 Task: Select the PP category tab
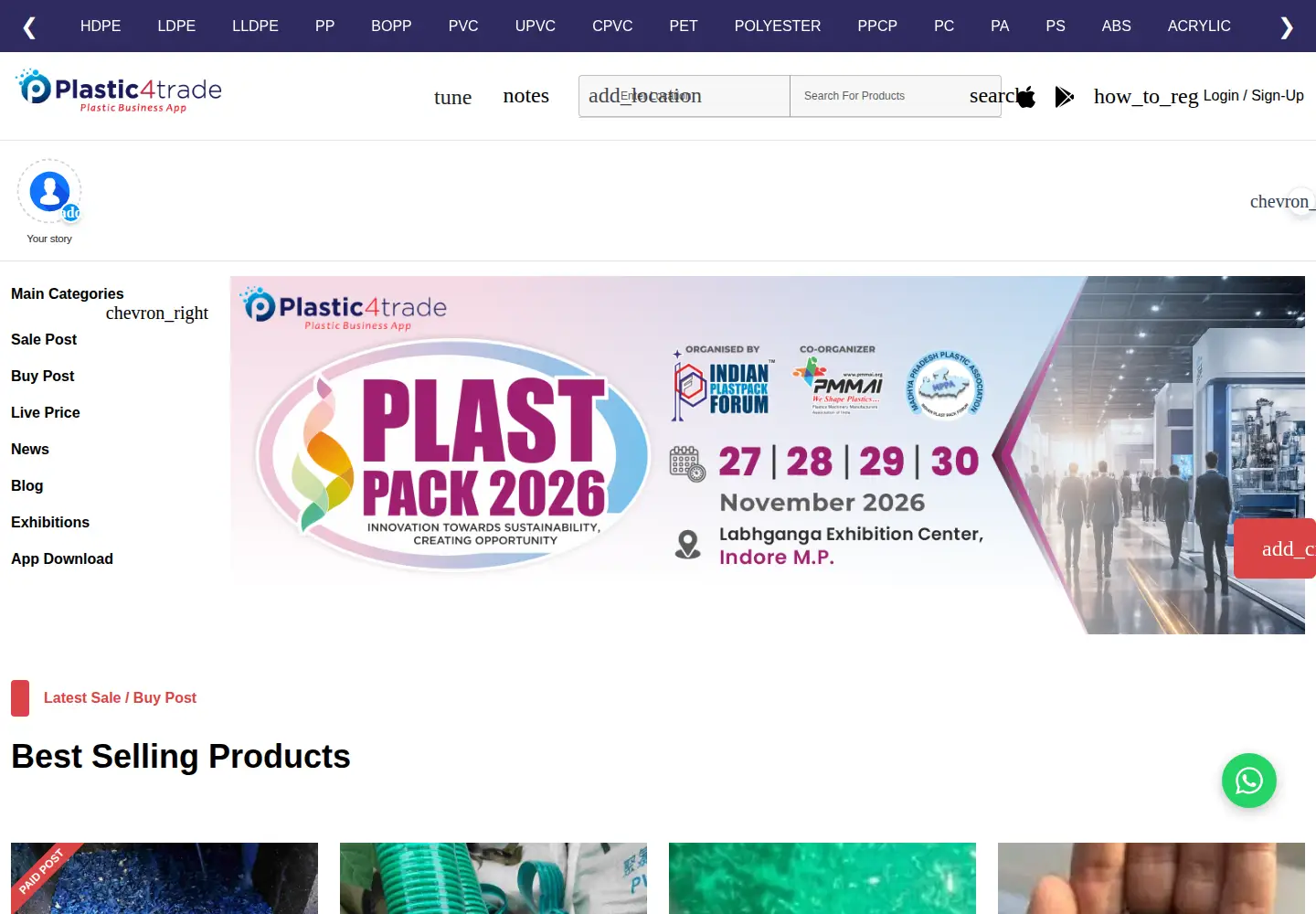pyautogui.click(x=324, y=26)
